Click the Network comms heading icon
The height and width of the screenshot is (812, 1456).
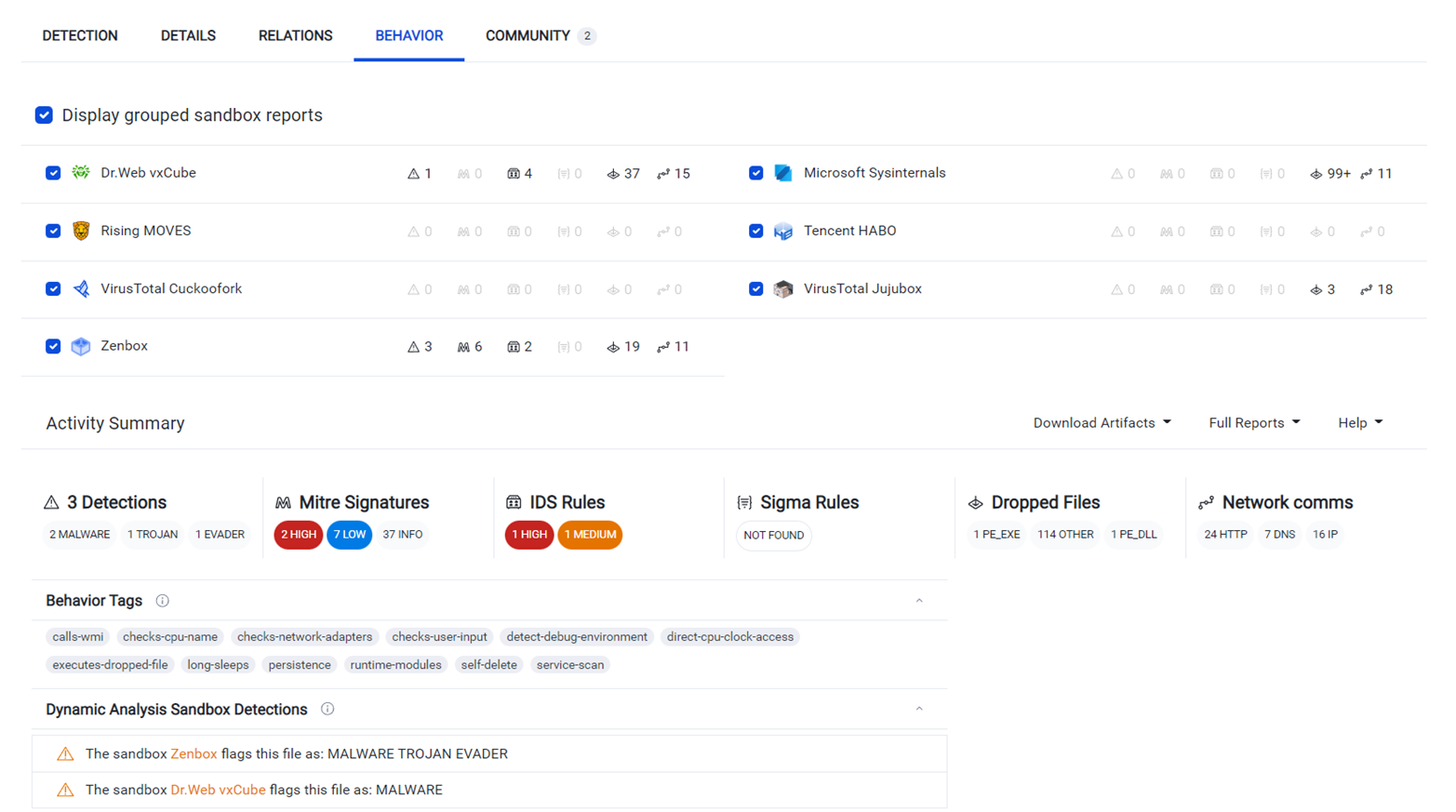1206,502
